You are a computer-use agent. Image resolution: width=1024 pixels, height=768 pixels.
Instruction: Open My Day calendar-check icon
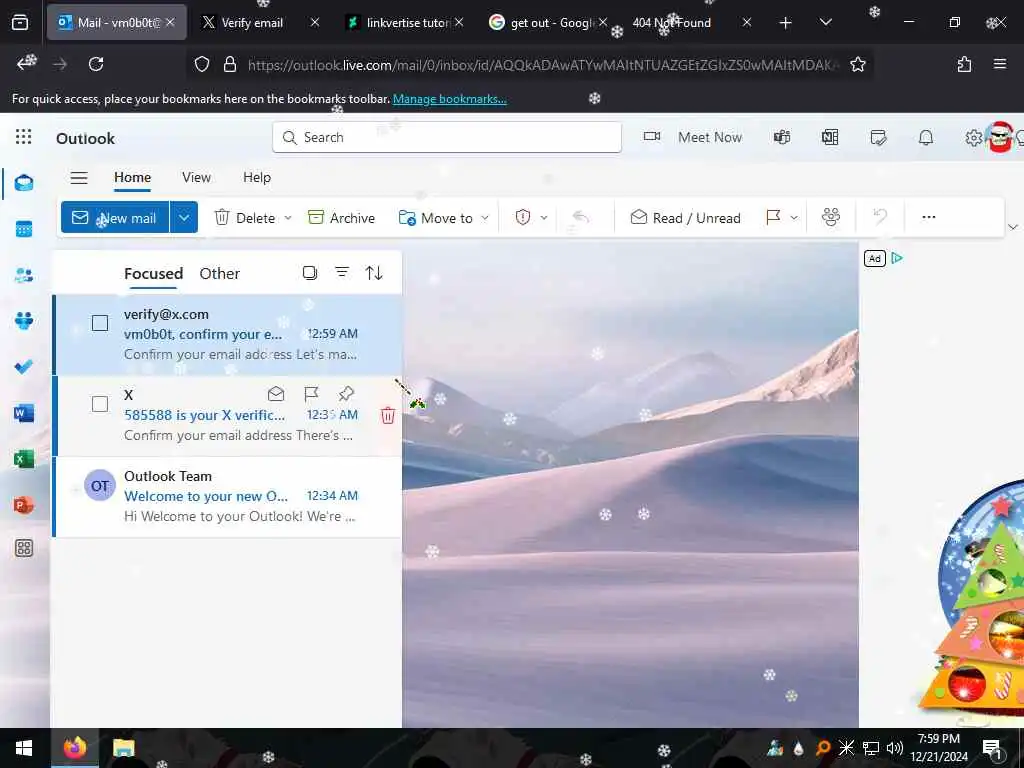click(878, 137)
